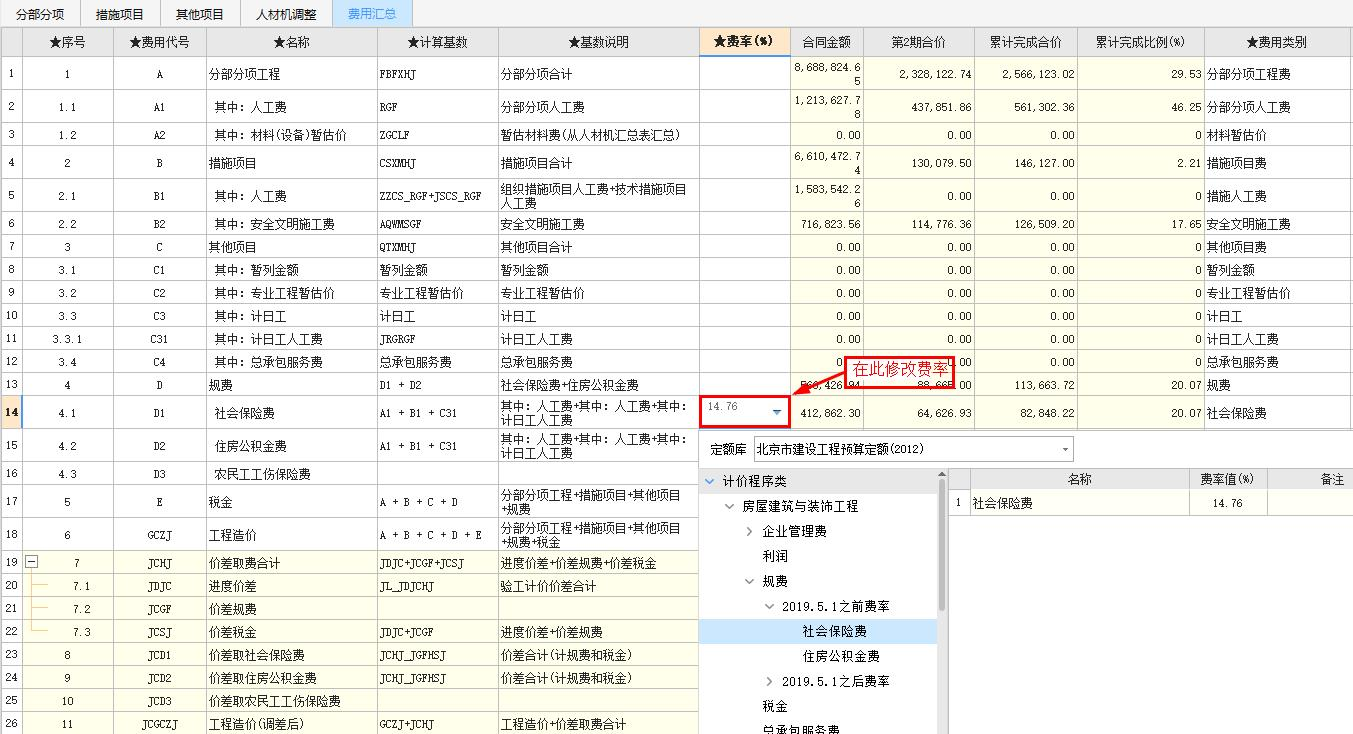The width and height of the screenshot is (1353, 734).
Task: Select 住房公积金费 in the fee tree
Action: click(841, 656)
